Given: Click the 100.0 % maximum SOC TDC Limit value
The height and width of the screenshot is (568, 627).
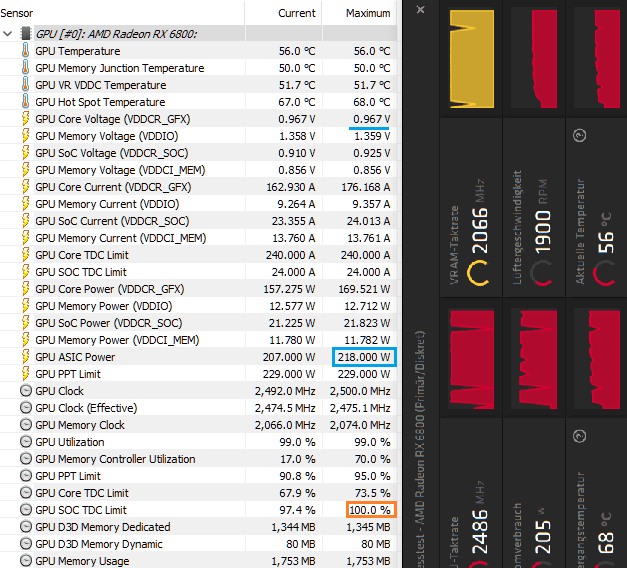Looking at the screenshot, I should [371, 510].
